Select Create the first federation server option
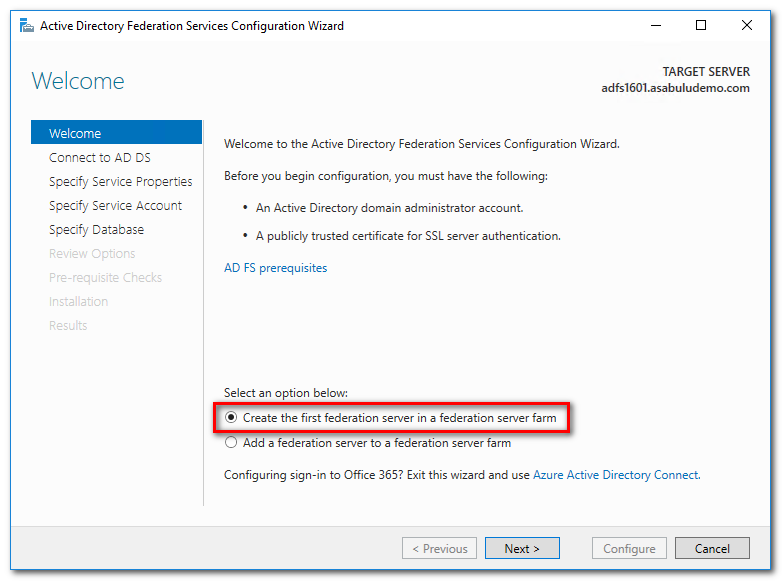Screen dimensions: 782x581 pos(230,417)
